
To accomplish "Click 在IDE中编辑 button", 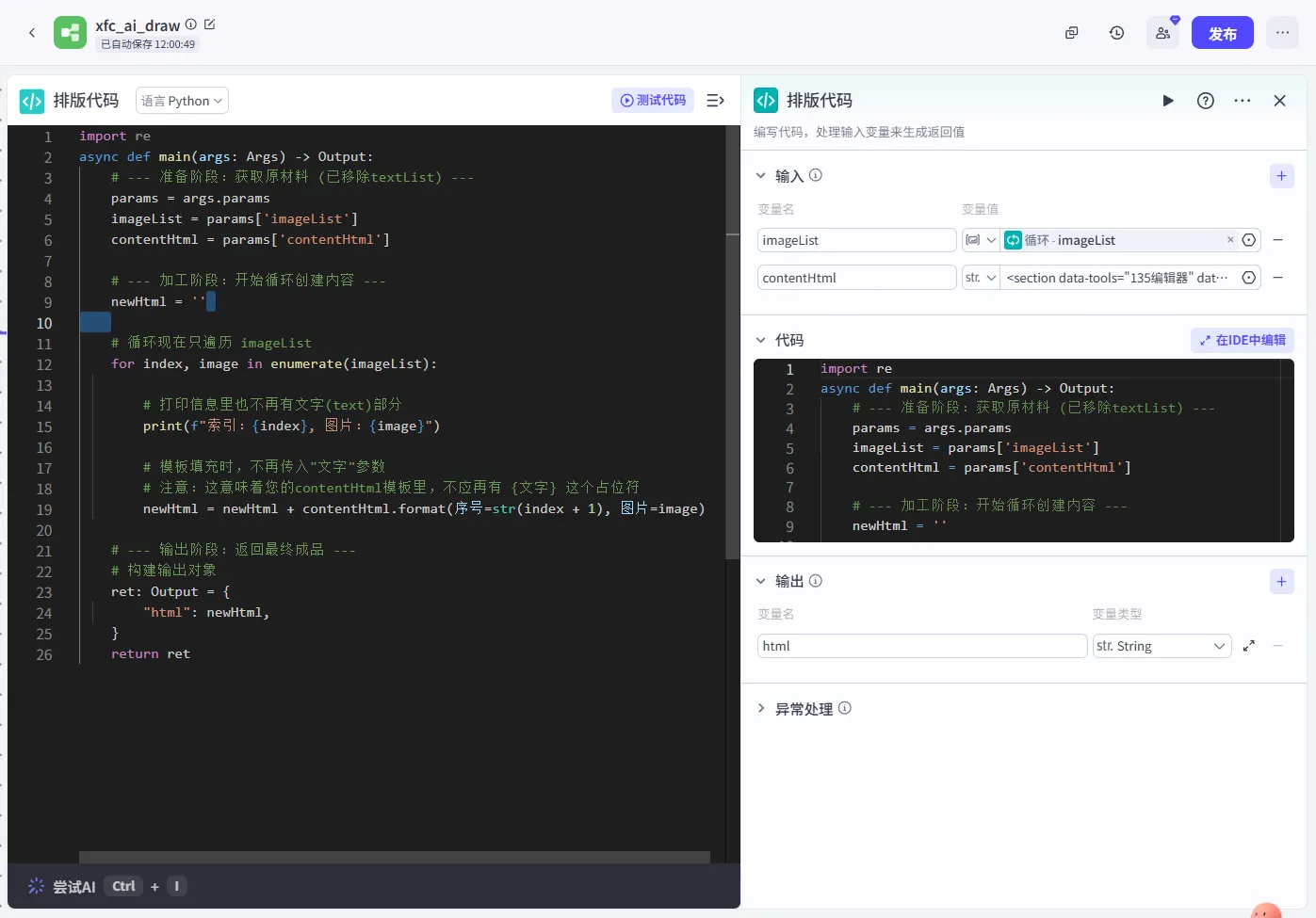I will (x=1243, y=340).
